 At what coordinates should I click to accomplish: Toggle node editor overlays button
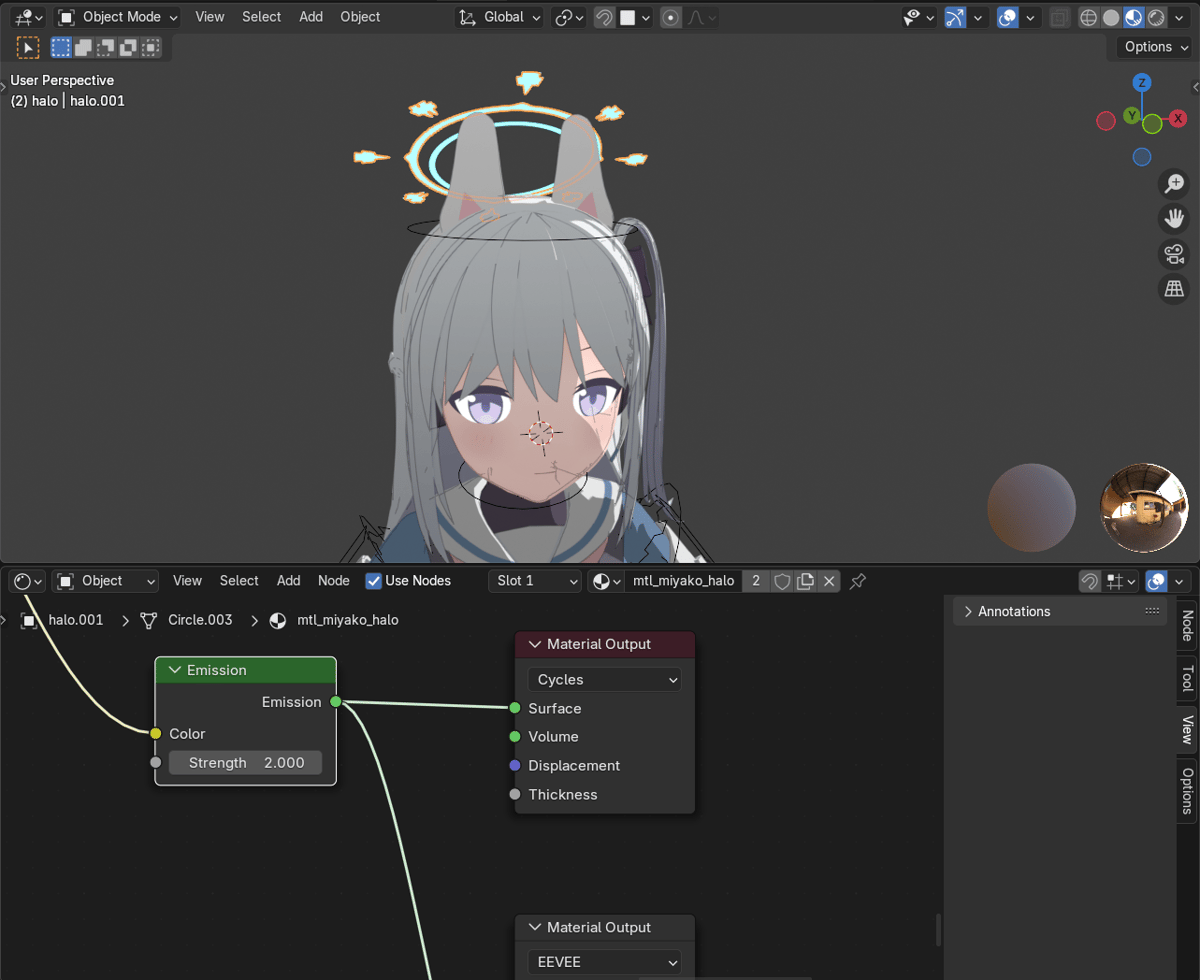coord(1157,581)
